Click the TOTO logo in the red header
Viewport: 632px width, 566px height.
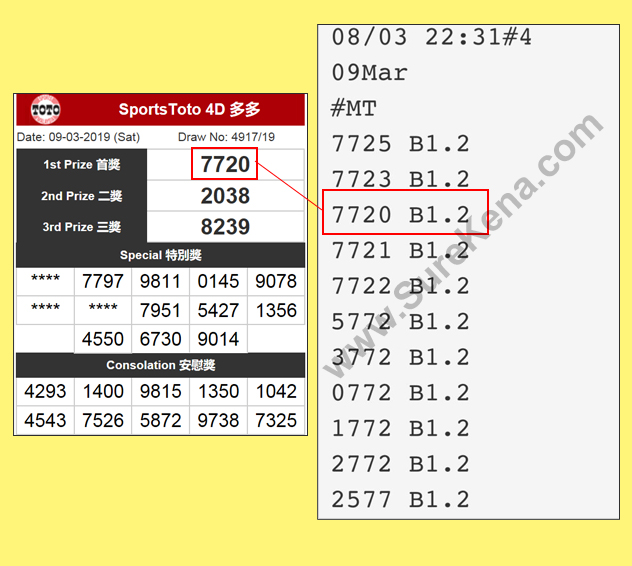point(46,110)
